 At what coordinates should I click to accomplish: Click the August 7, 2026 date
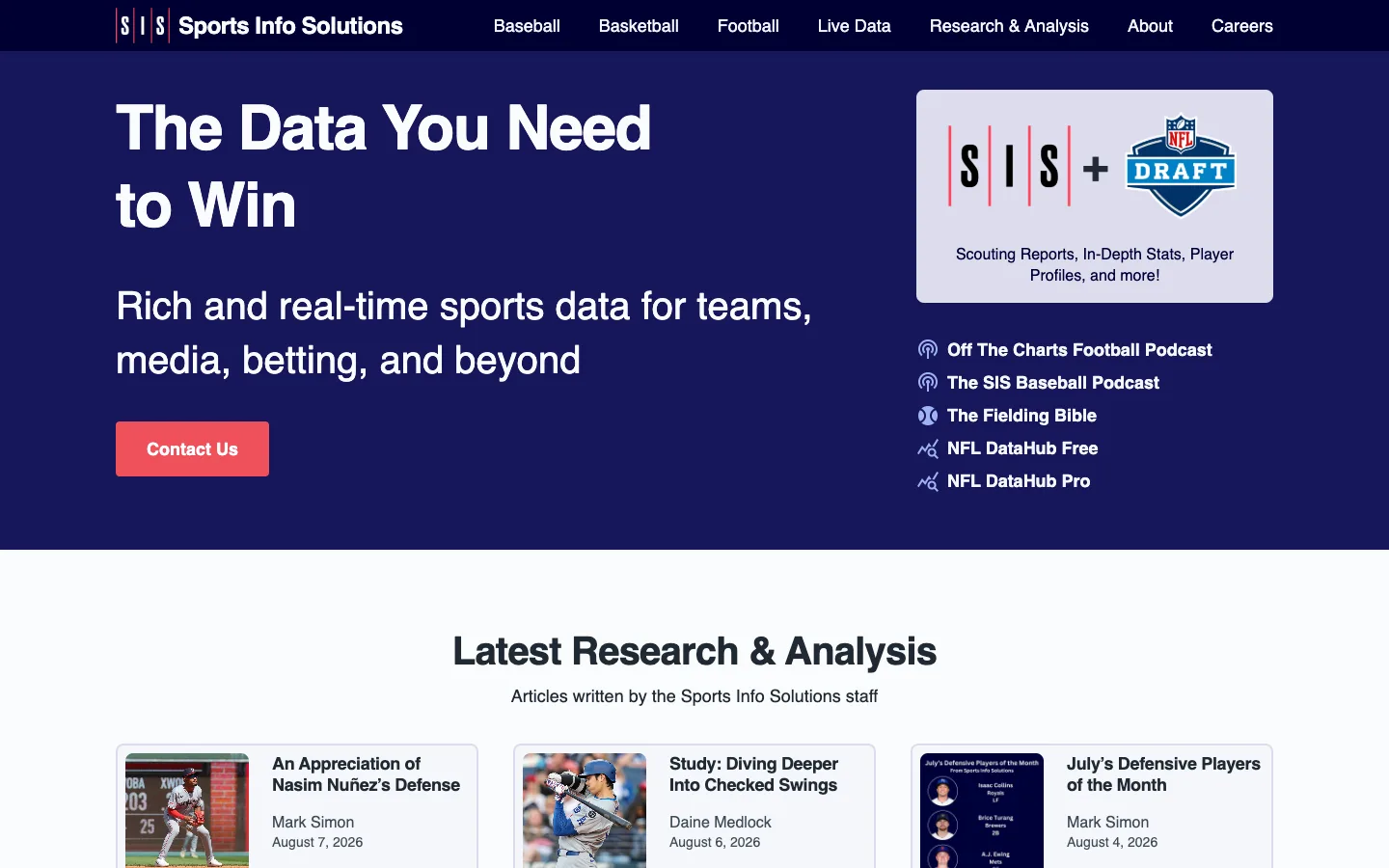pos(317,843)
